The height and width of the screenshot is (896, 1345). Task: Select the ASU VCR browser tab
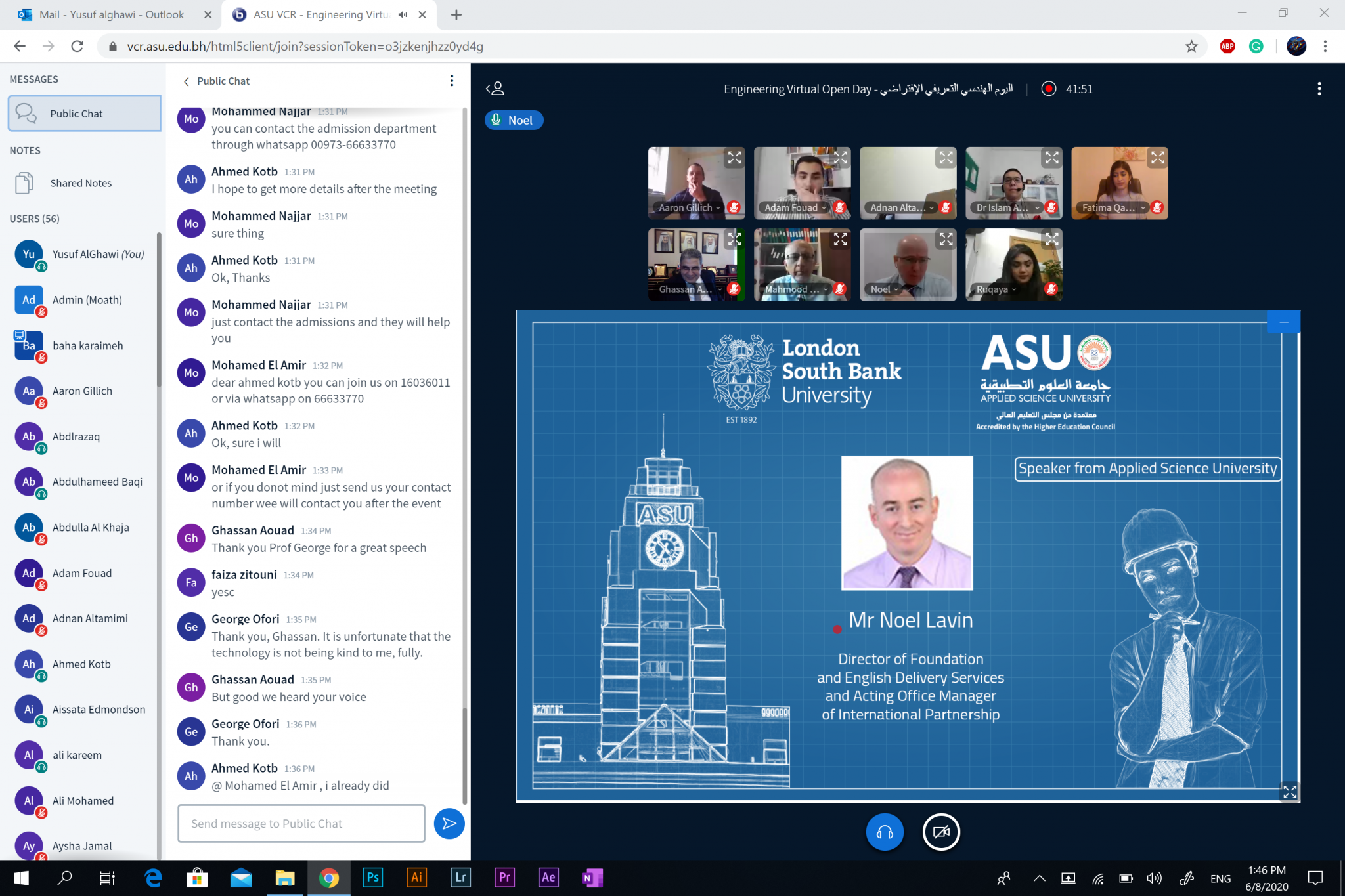[x=321, y=14]
